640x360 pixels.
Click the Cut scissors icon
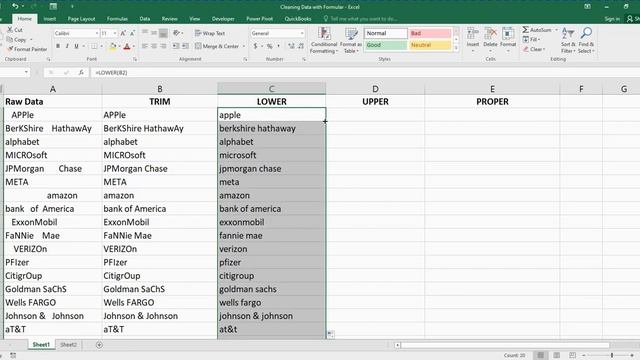(x=10, y=30)
